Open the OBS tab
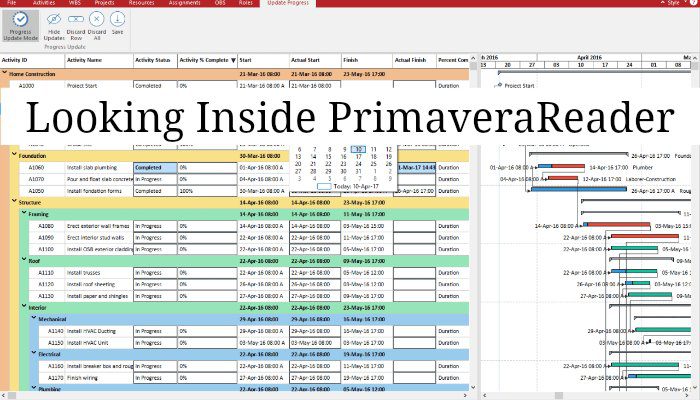The height and width of the screenshot is (400, 700). 220,3
